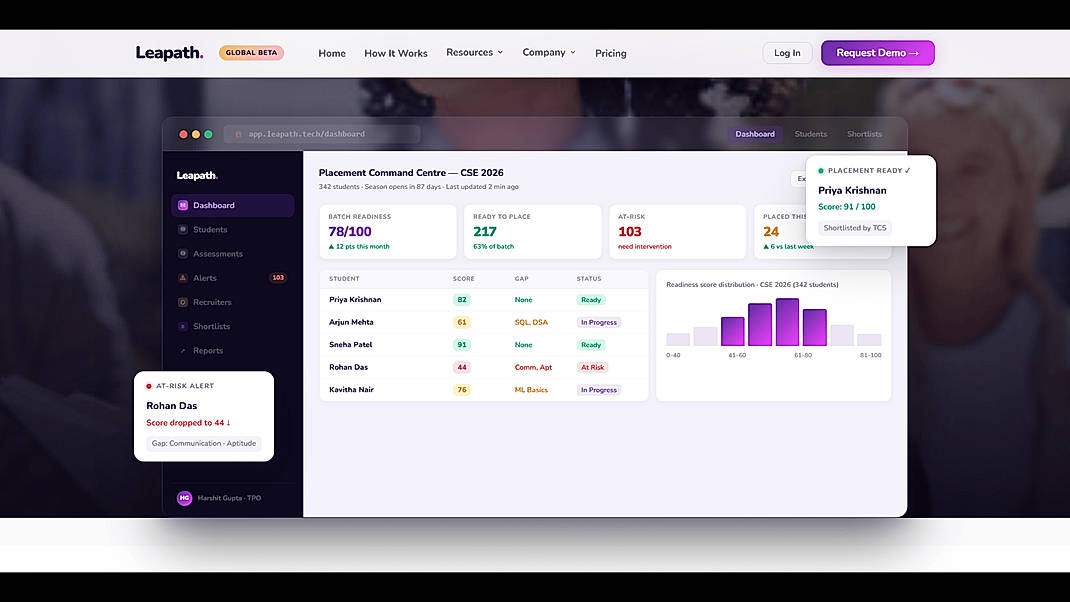Expand the Resources dropdown menu

474,53
